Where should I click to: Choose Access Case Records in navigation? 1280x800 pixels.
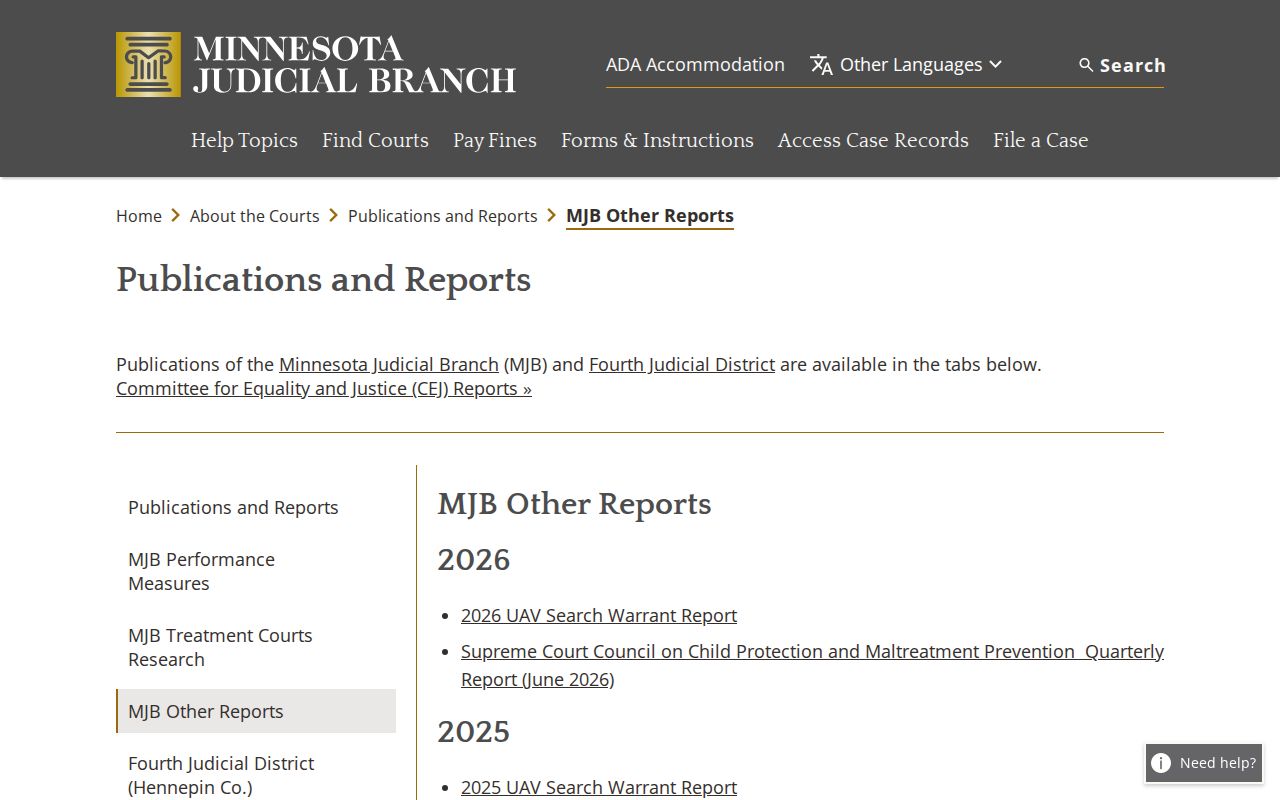point(873,140)
